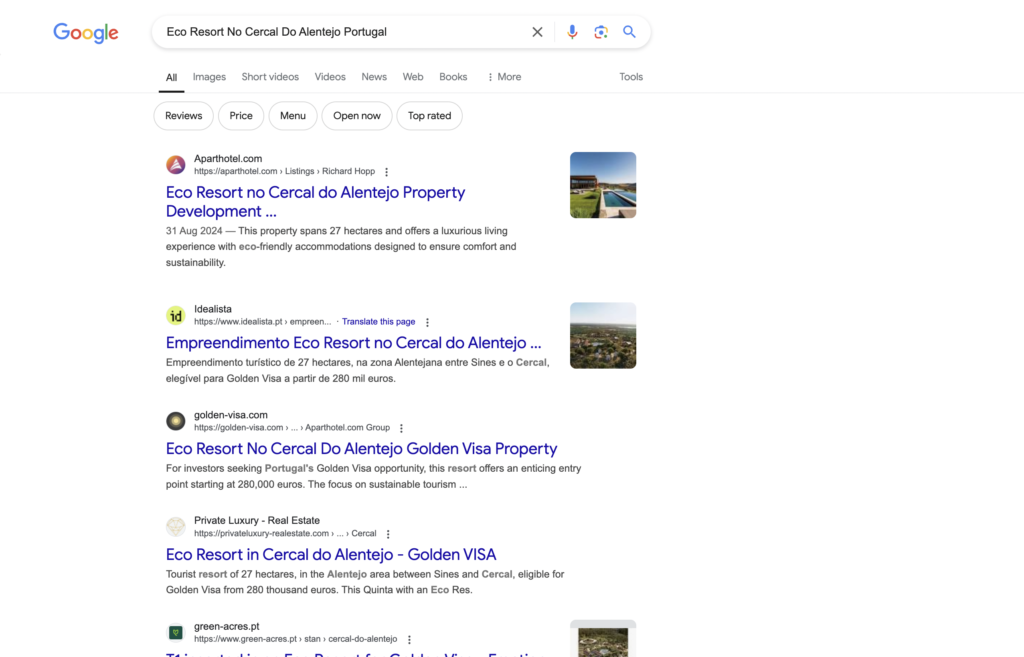
Task: Click the green-acres.pt favicon
Action: coord(176,632)
